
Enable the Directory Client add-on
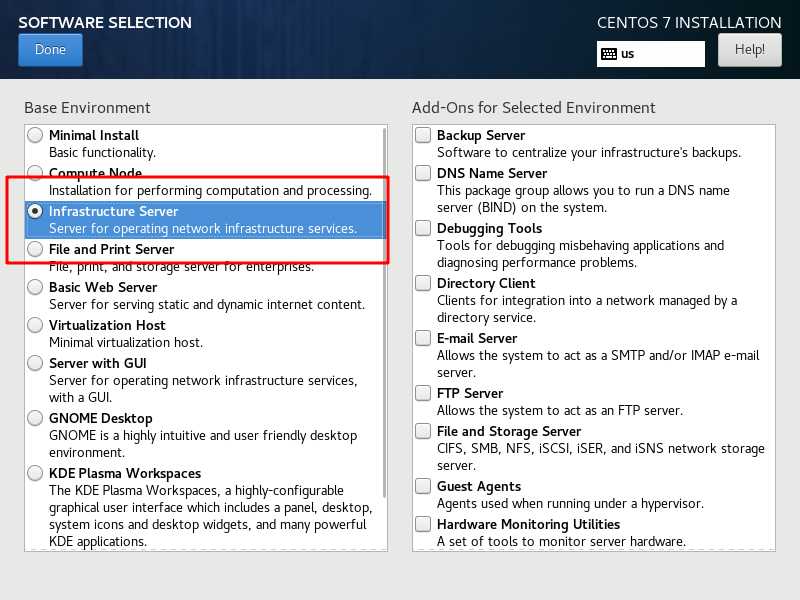pos(424,283)
